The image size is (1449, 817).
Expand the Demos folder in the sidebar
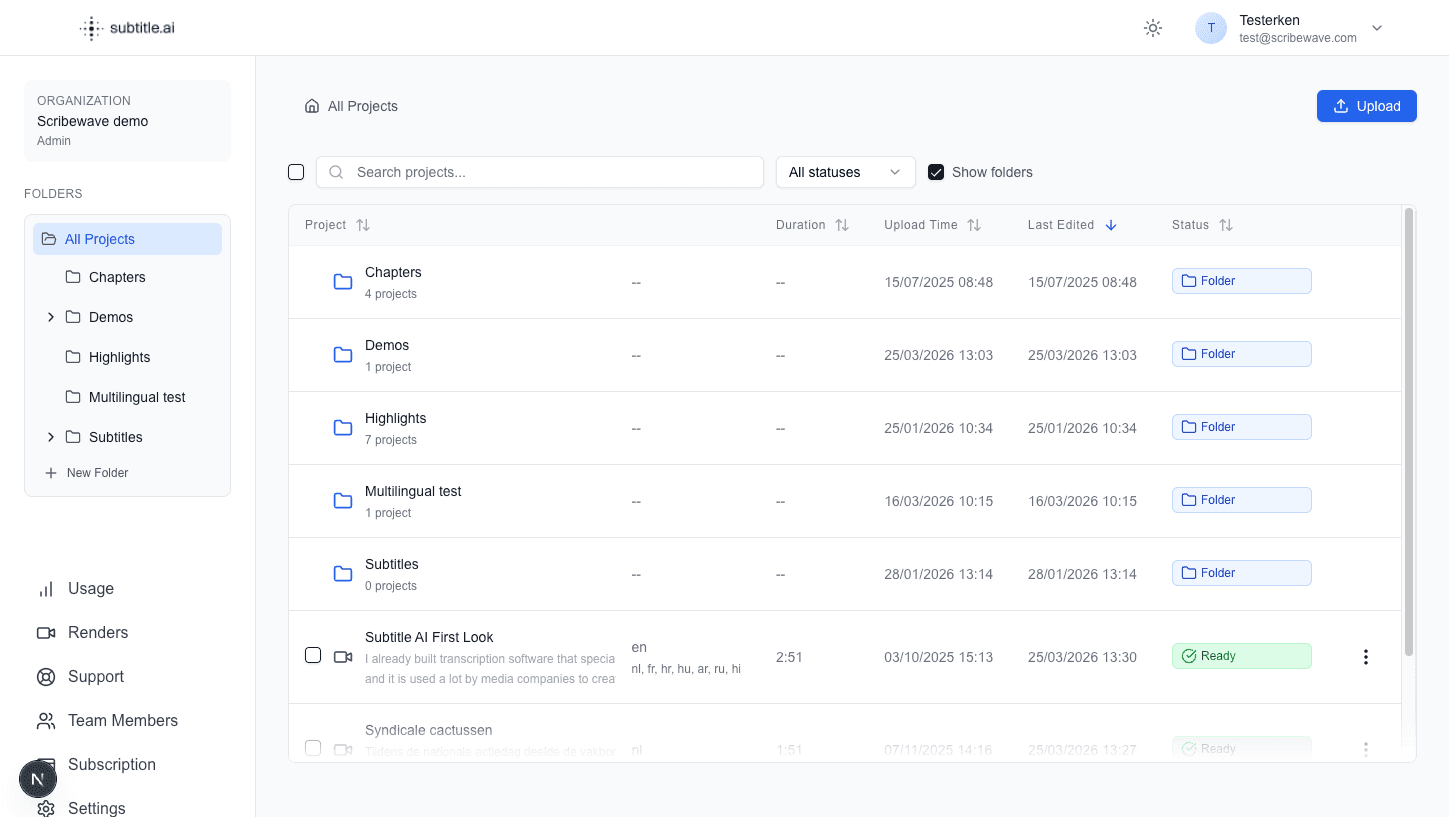point(51,317)
